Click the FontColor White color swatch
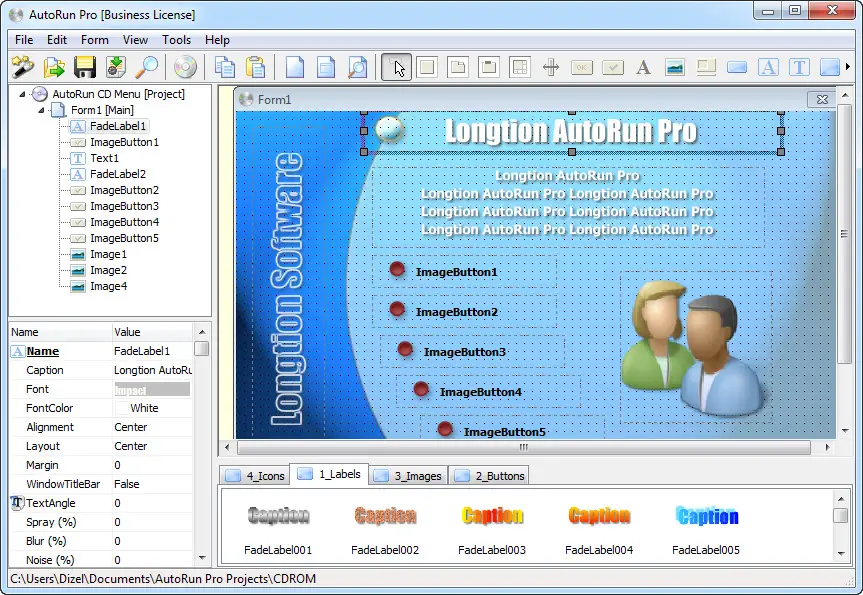Viewport: 863px width, 595px height. pyautogui.click(x=122, y=408)
